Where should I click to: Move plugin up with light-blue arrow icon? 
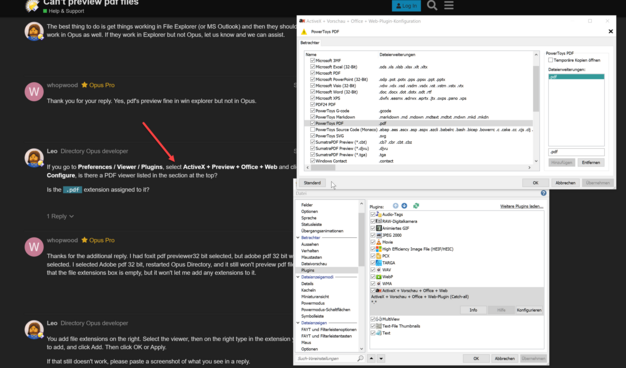(395, 206)
